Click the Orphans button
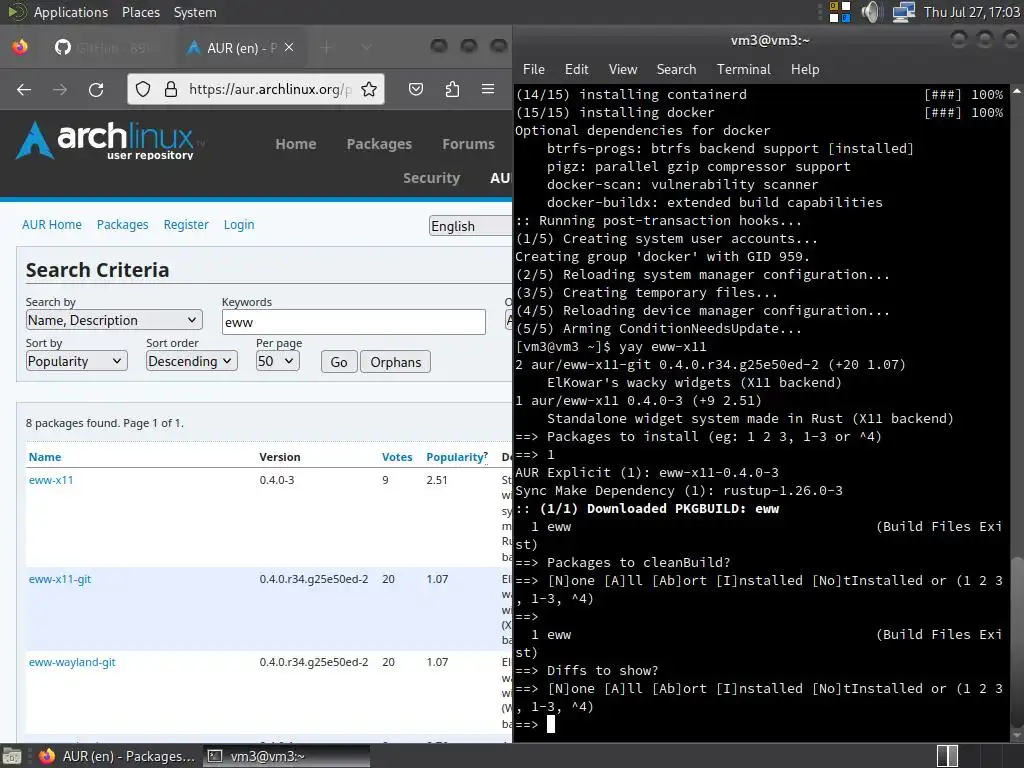The width and height of the screenshot is (1024, 768). tap(395, 362)
